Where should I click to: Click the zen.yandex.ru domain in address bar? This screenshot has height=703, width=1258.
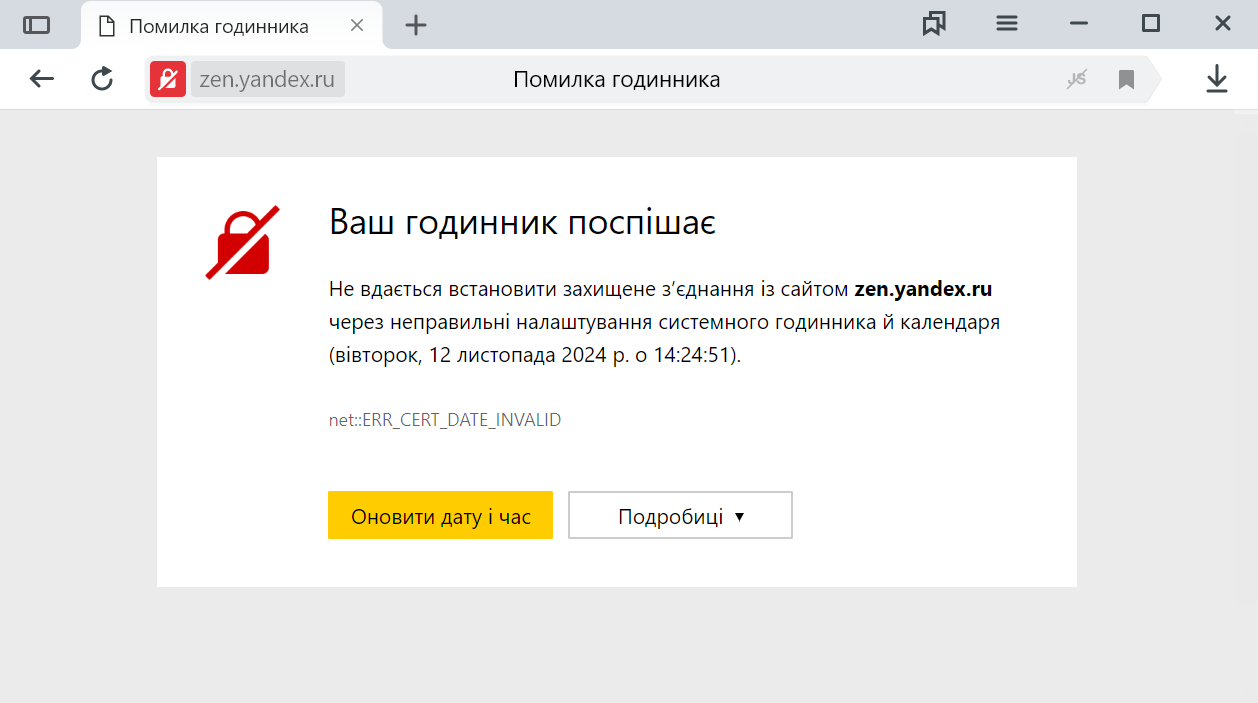coord(267,79)
